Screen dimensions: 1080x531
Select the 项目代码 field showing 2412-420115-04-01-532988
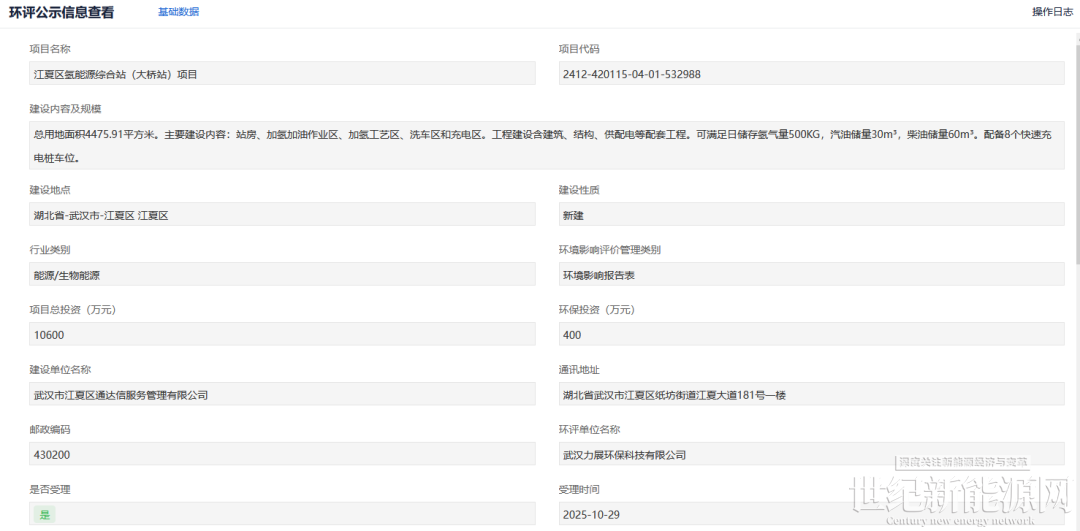tap(811, 74)
